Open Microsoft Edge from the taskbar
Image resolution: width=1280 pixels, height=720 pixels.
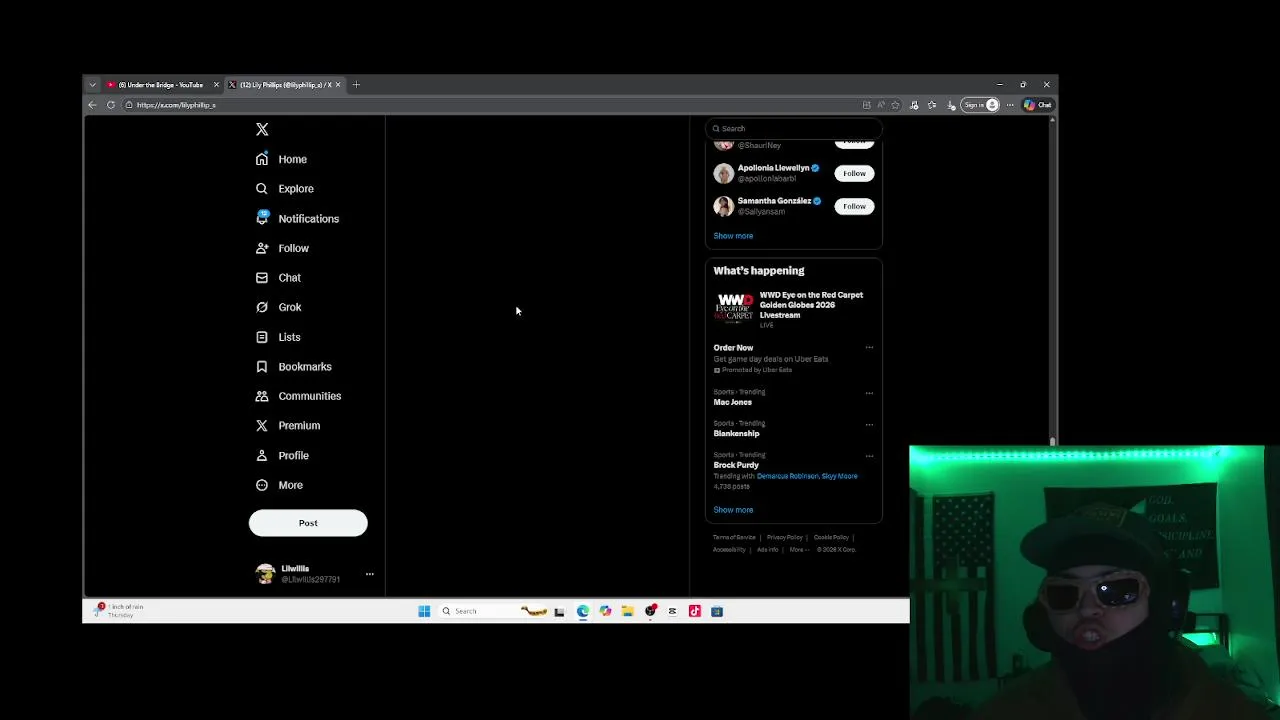pos(583,611)
